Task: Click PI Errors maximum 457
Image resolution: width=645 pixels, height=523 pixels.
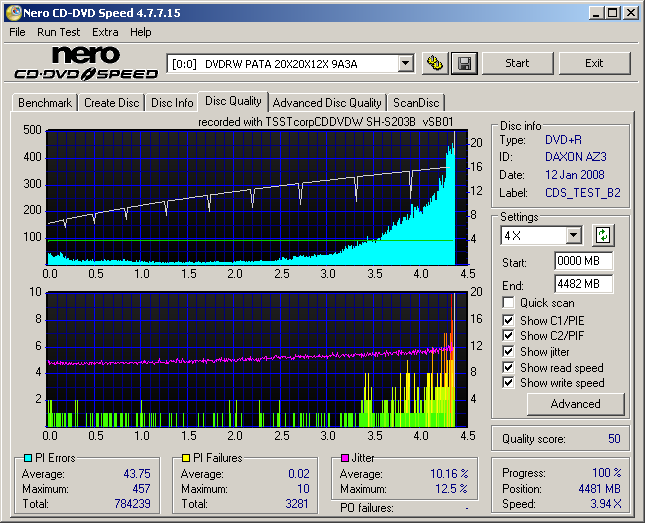Action: [x=141, y=488]
